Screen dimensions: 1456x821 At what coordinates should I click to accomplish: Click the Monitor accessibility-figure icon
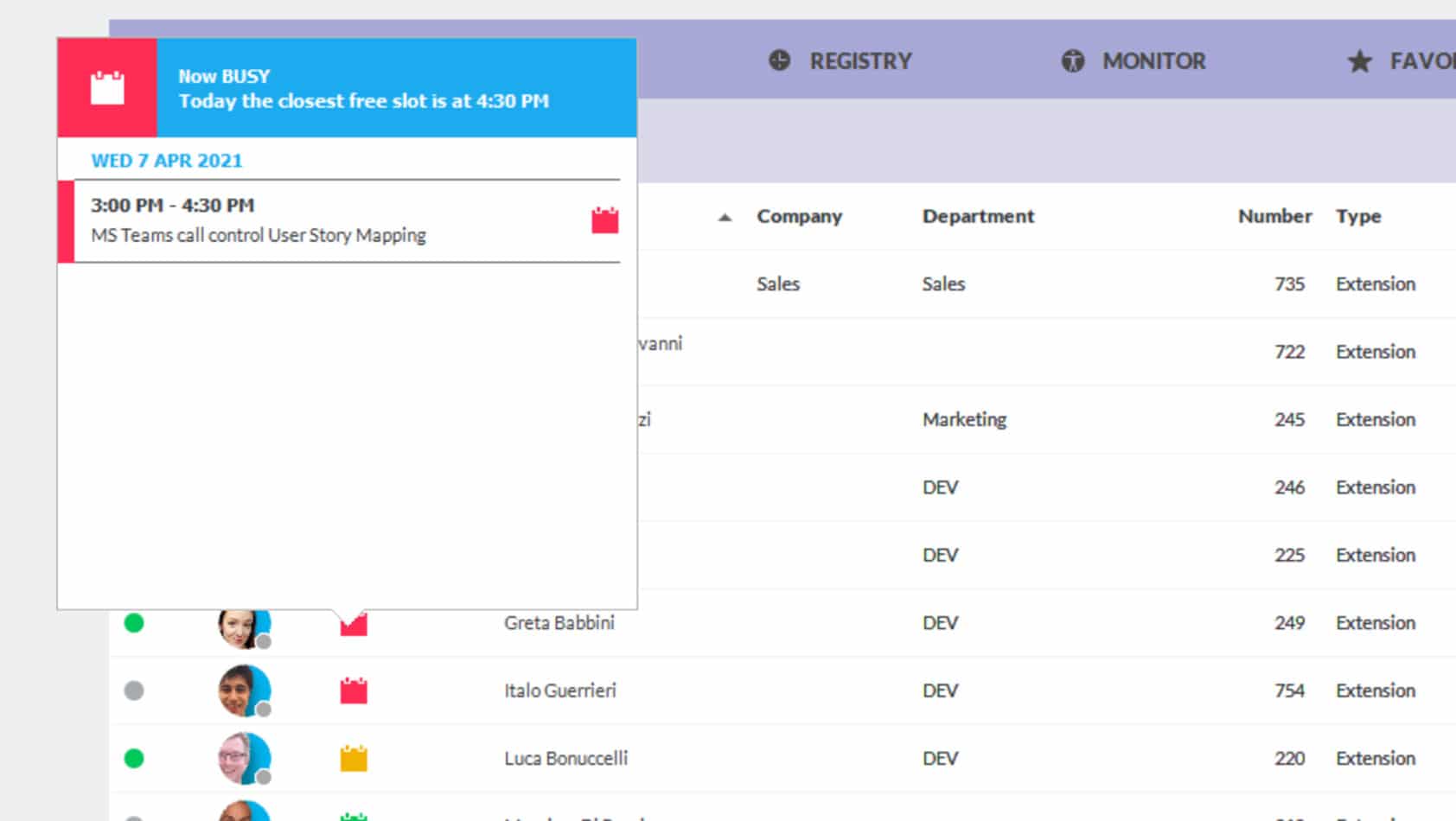(1072, 61)
